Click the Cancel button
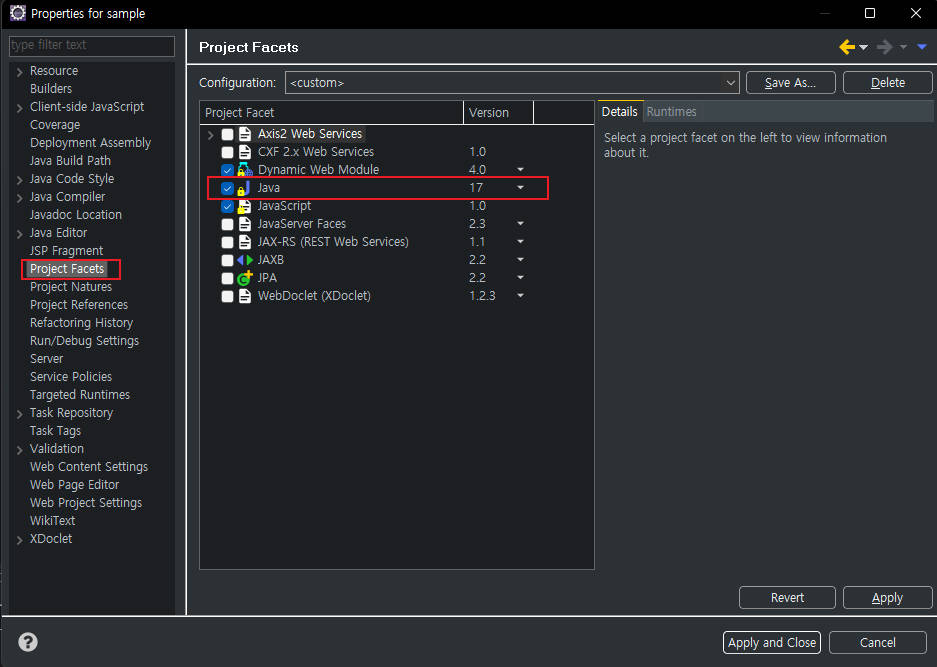Viewport: 937px width, 667px height. [x=877, y=642]
